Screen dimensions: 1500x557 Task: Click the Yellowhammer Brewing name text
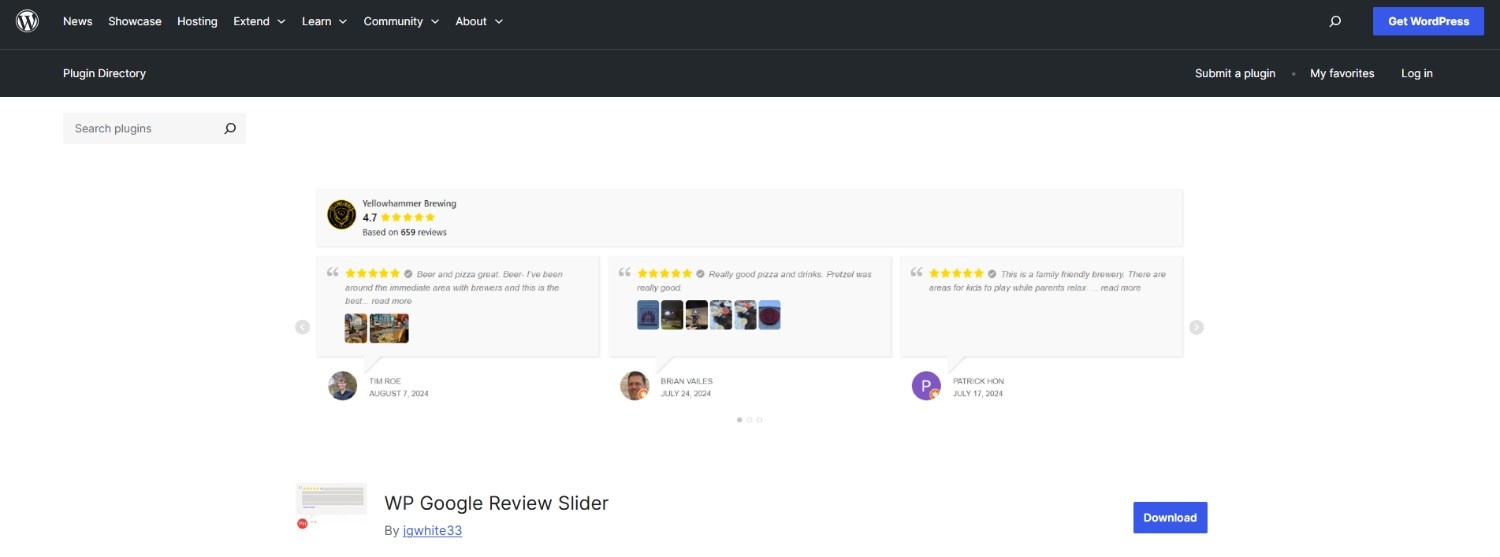409,203
